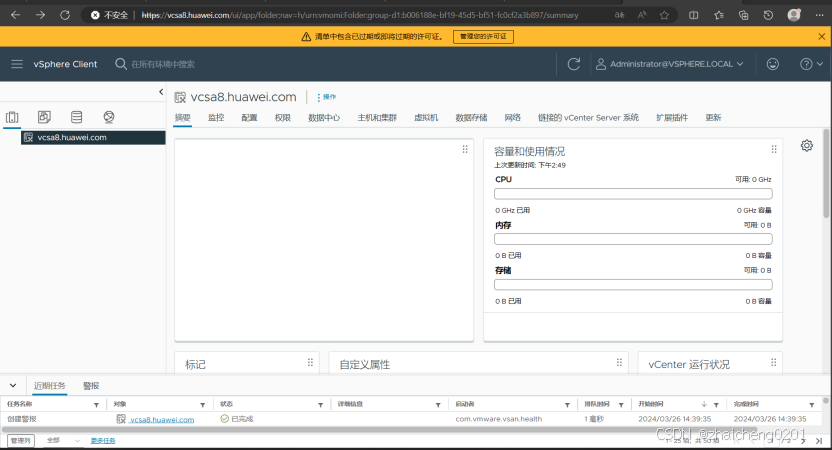The image size is (832, 450).
Task: Filter the 开始时间 column
Action: click(716, 405)
